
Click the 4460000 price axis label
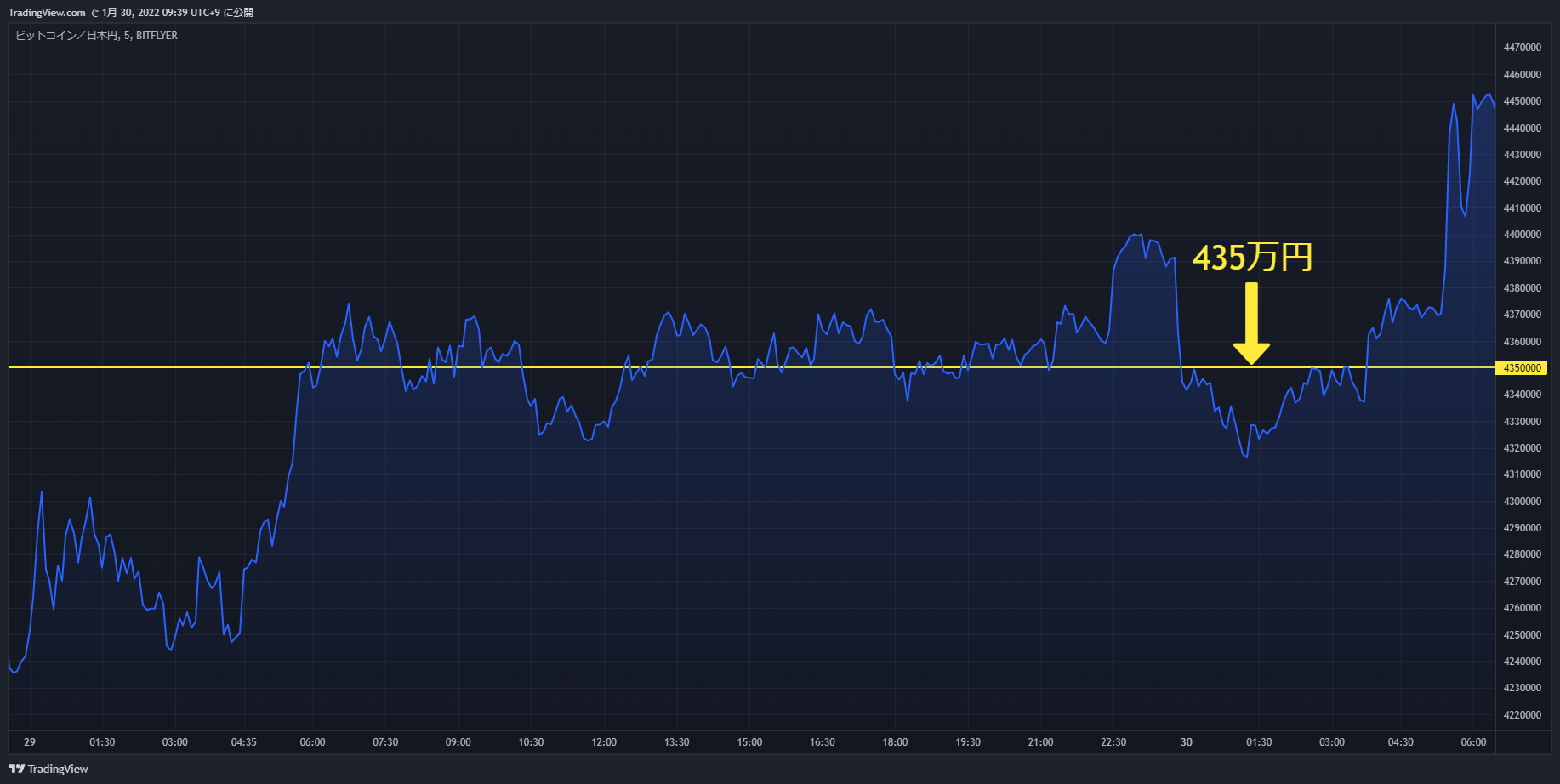point(1522,75)
